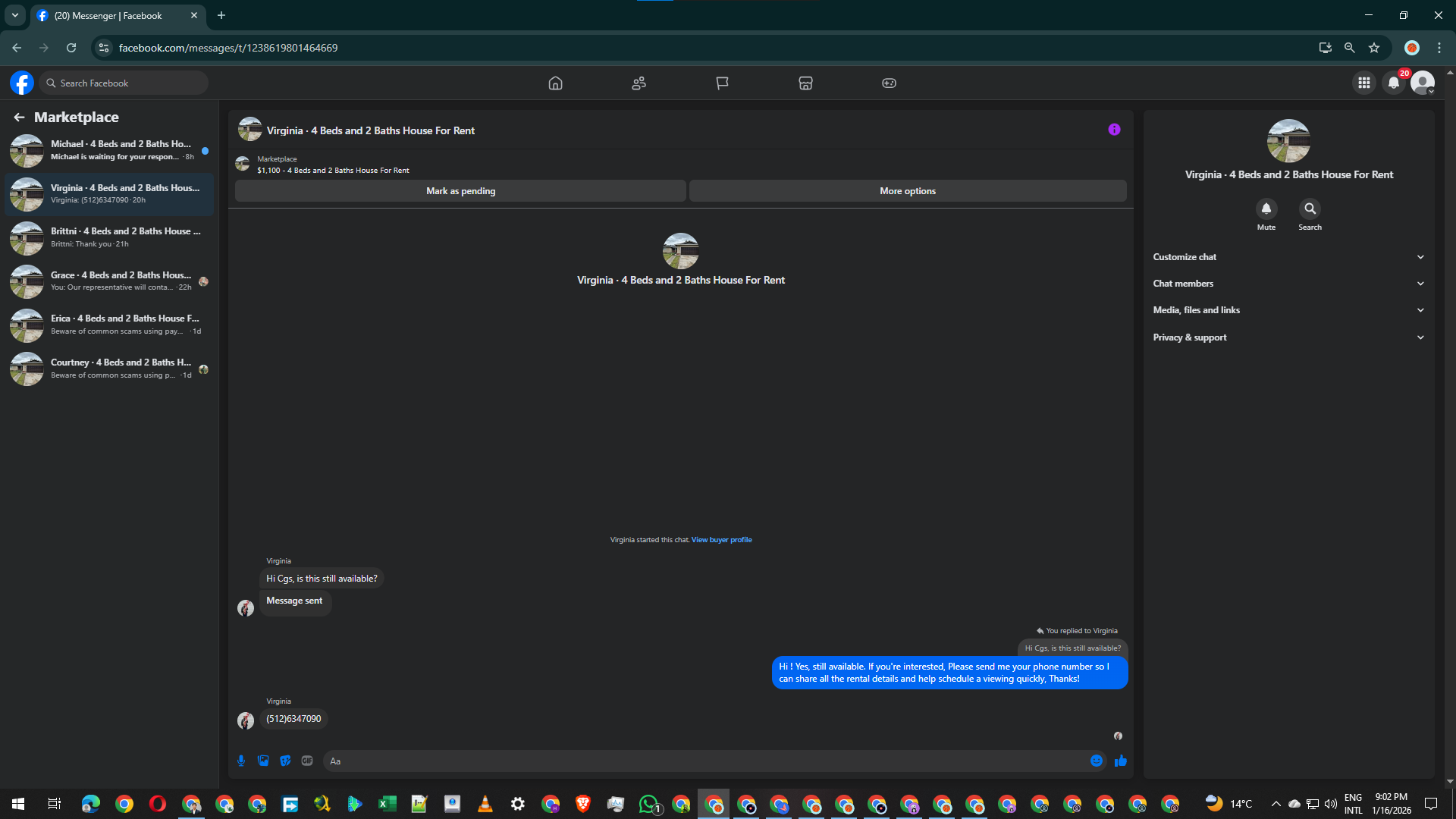
Task: Open the Facebook Marketplace nav icon
Action: [x=805, y=83]
